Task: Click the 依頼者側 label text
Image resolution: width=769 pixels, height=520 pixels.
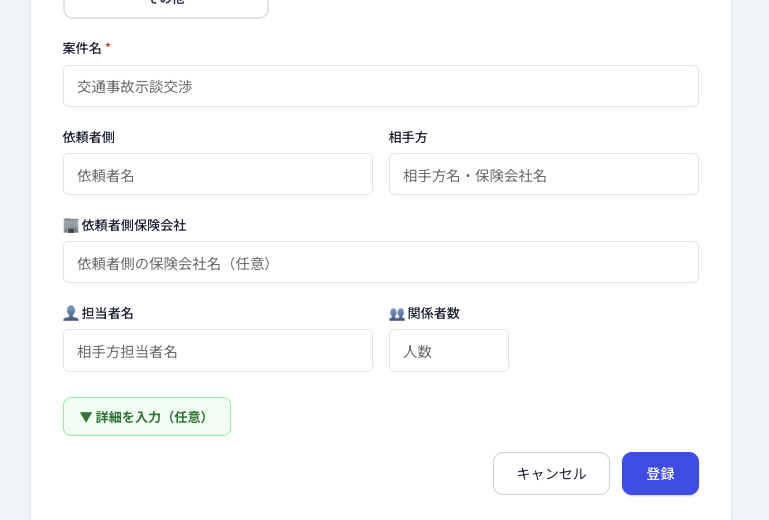Action: pos(88,137)
